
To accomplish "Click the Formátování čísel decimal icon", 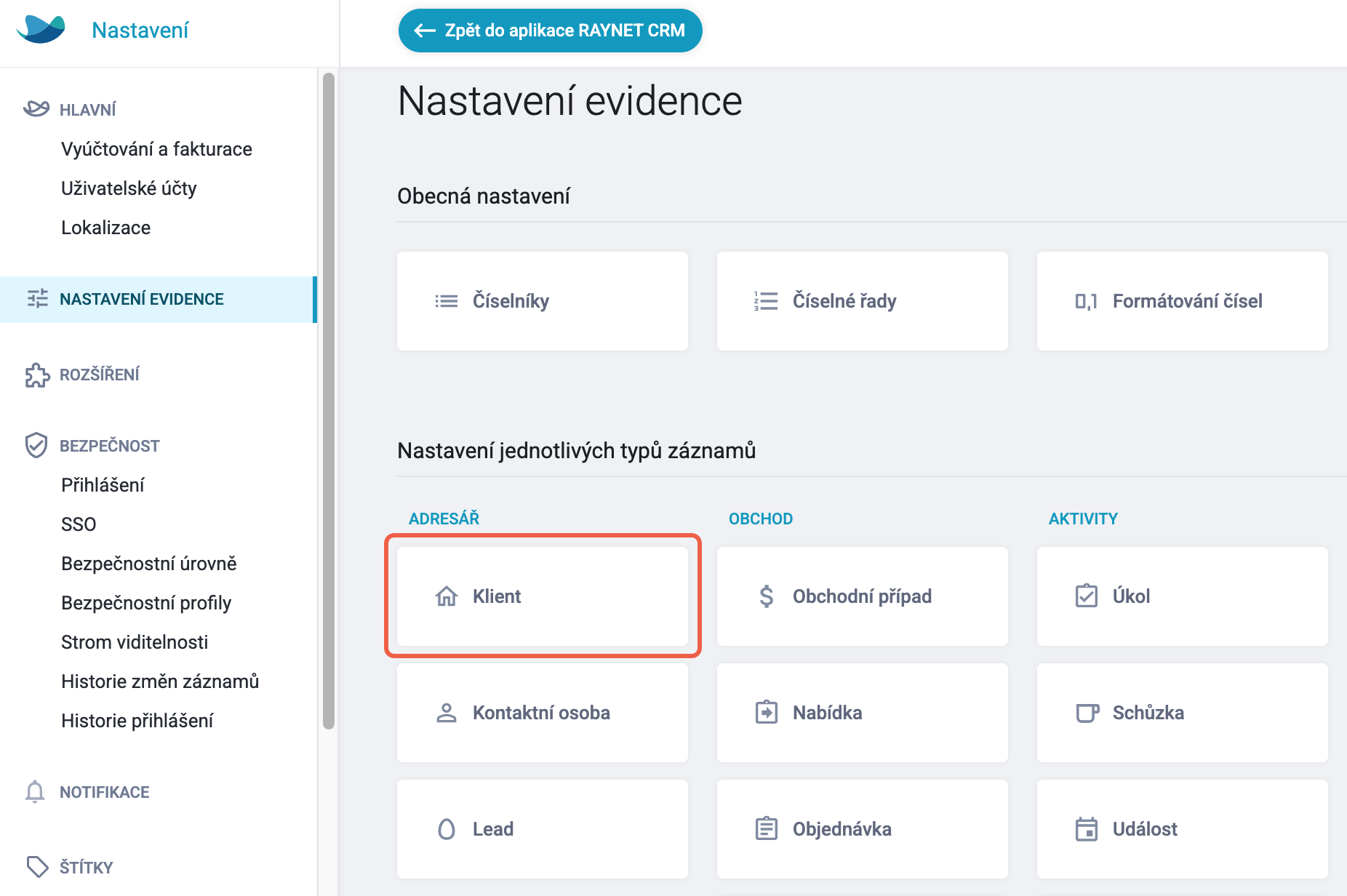I will click(x=1086, y=301).
